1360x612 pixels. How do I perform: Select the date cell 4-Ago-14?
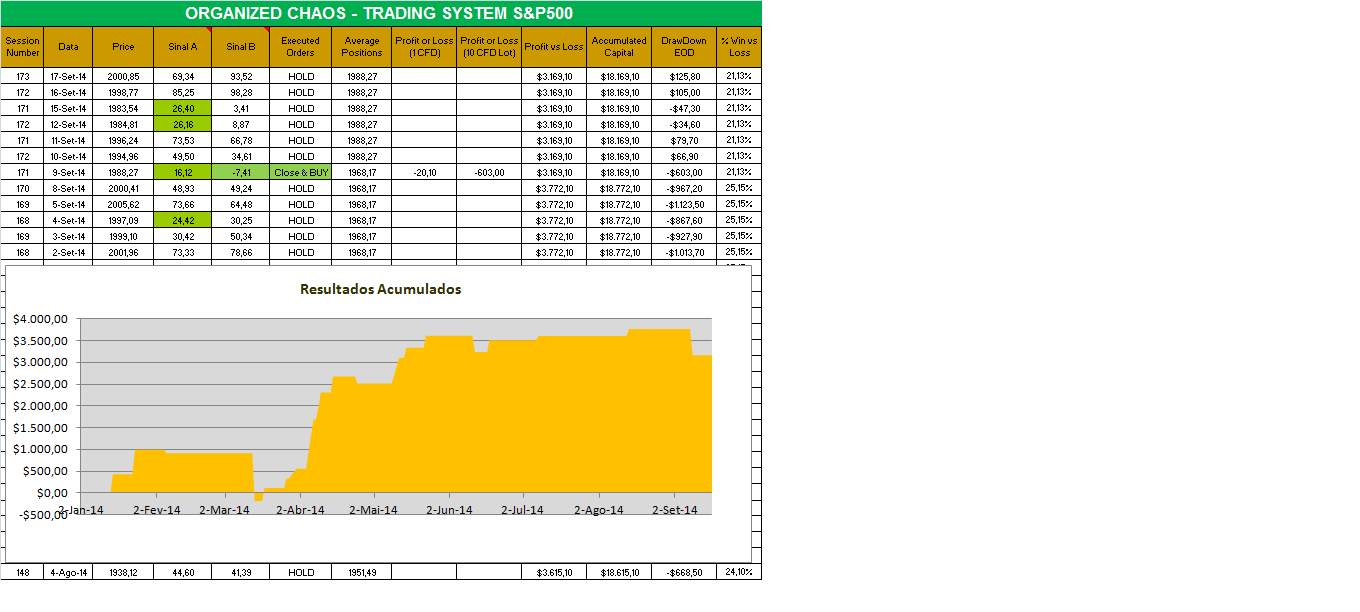tap(69, 572)
